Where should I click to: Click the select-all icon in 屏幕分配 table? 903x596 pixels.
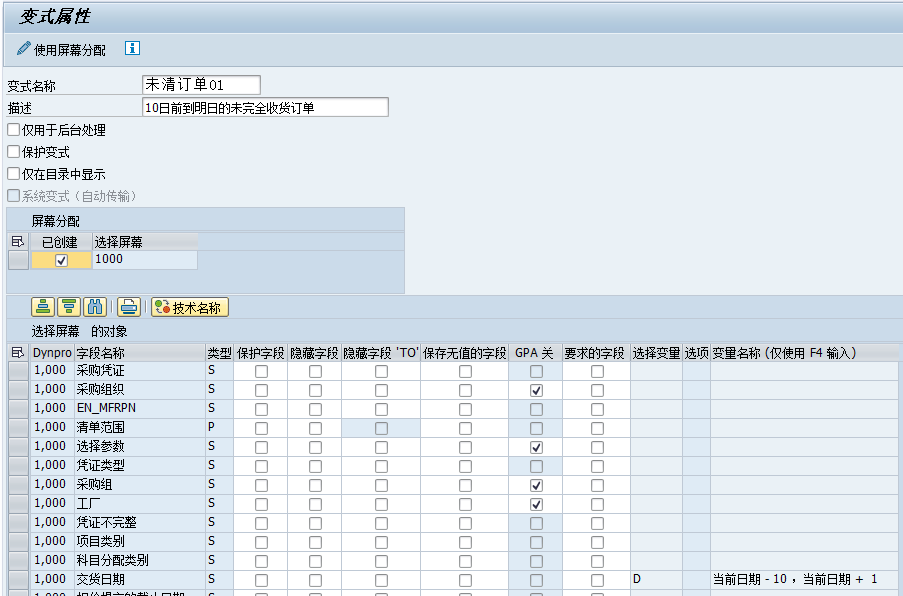click(18, 242)
